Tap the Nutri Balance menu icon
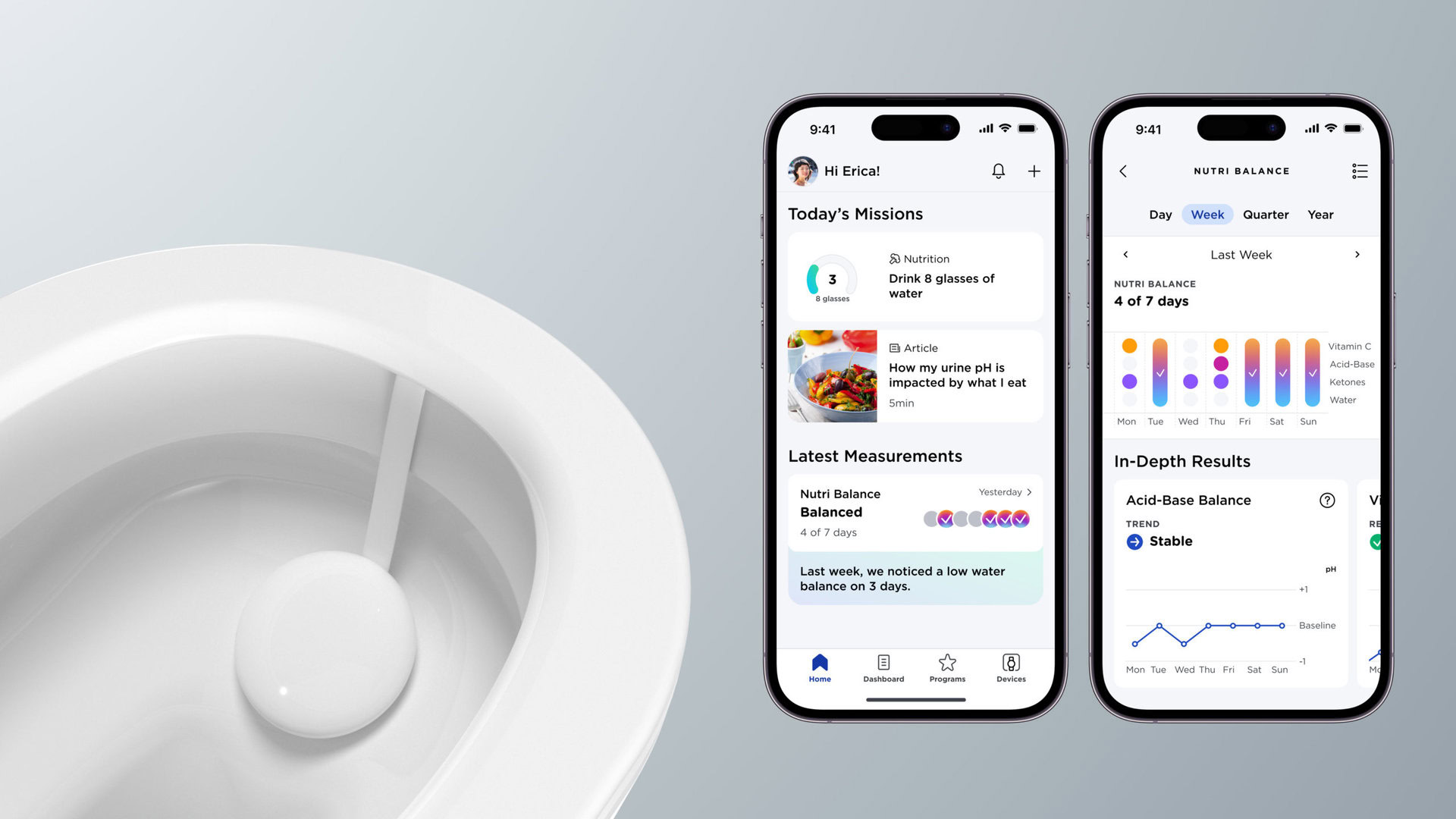This screenshot has height=819, width=1456. pos(1358,170)
